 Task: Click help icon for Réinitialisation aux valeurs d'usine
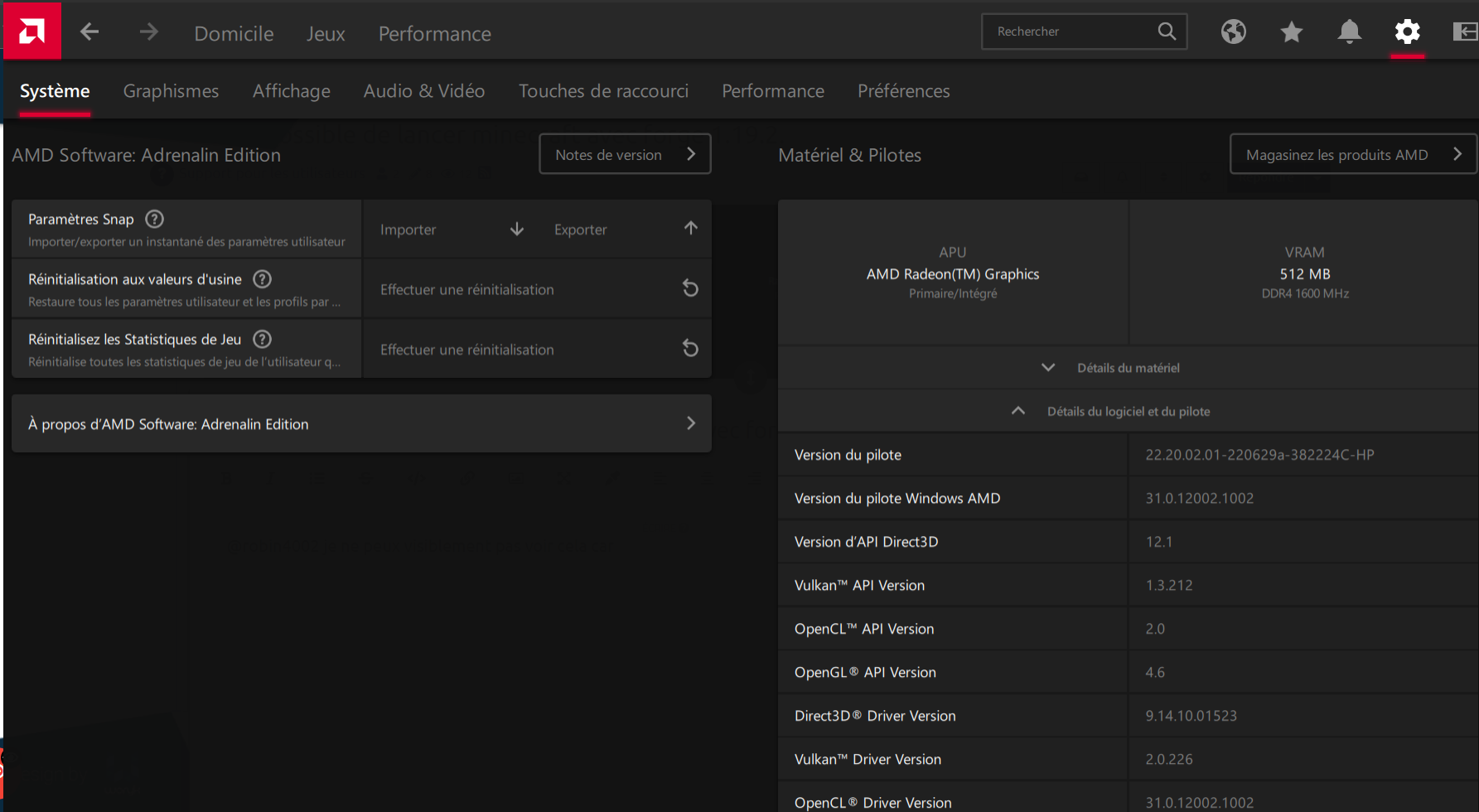pyautogui.click(x=262, y=279)
